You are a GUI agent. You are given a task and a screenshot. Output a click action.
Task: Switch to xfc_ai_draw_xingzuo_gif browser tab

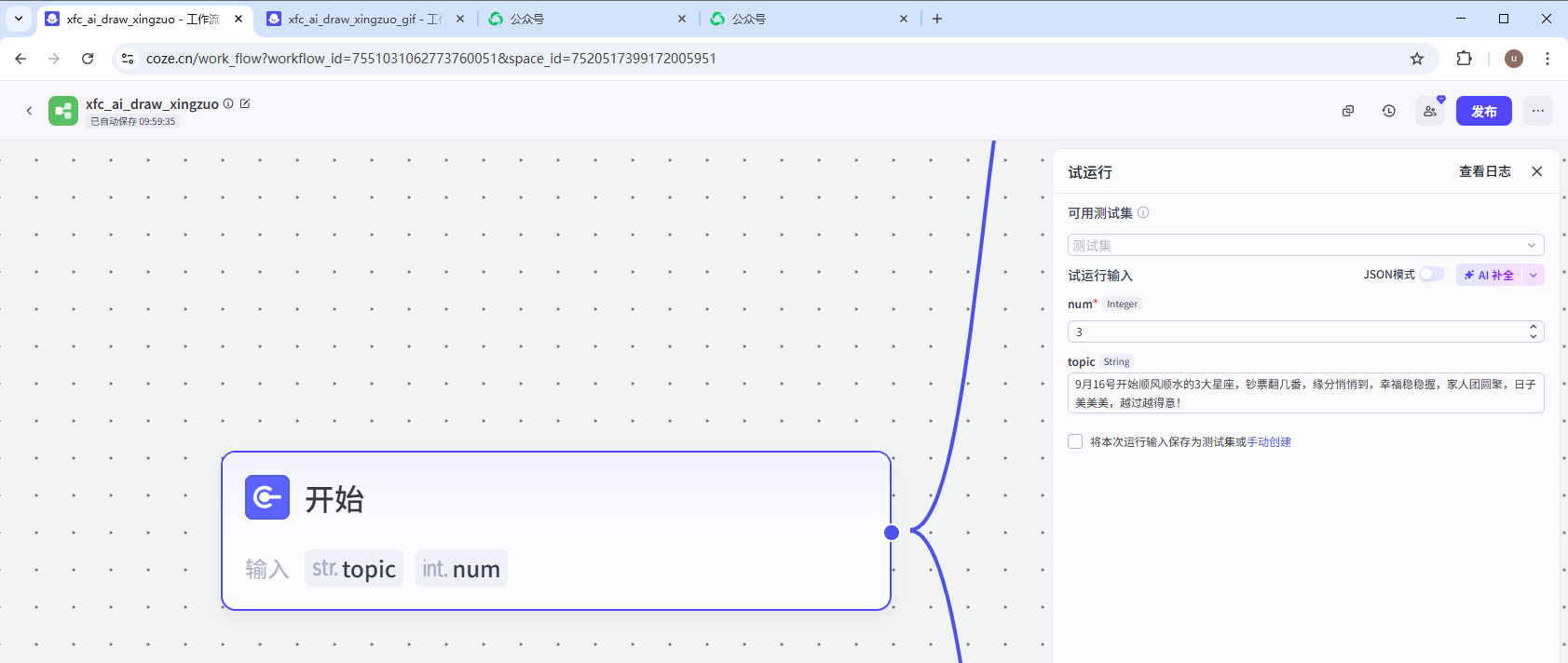pyautogui.click(x=363, y=19)
